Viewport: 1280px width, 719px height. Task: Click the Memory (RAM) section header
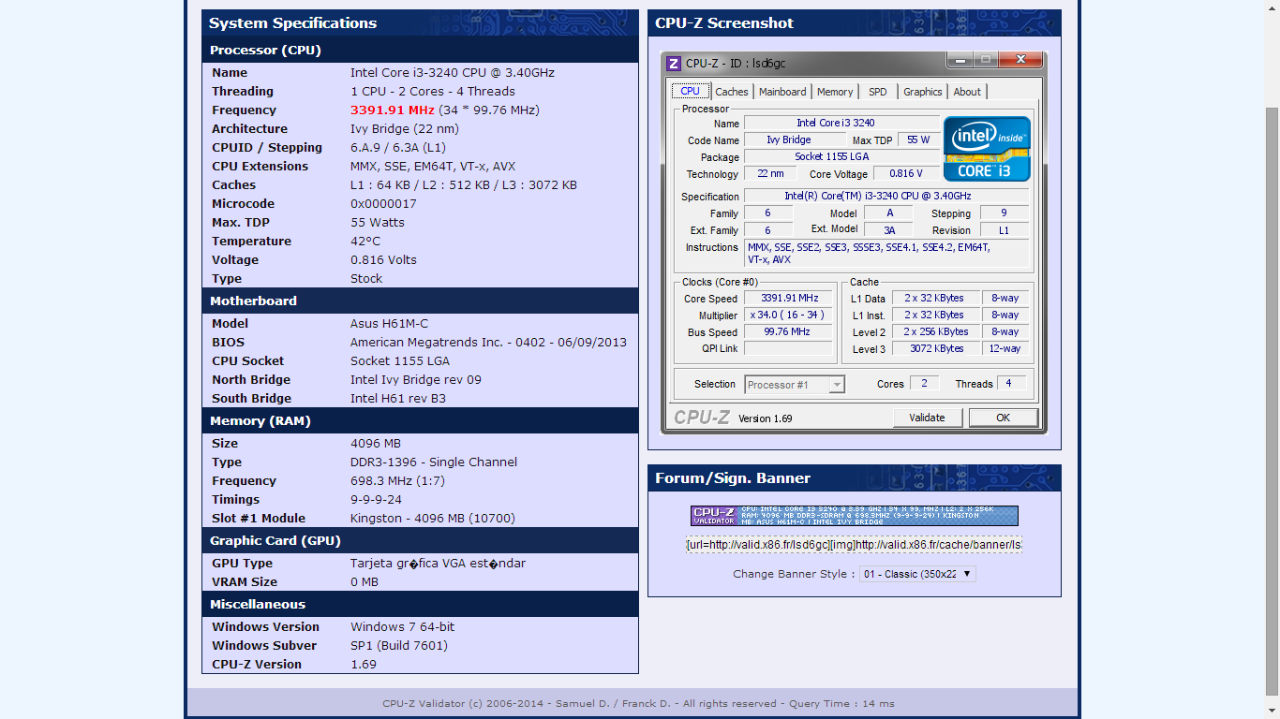pos(420,421)
